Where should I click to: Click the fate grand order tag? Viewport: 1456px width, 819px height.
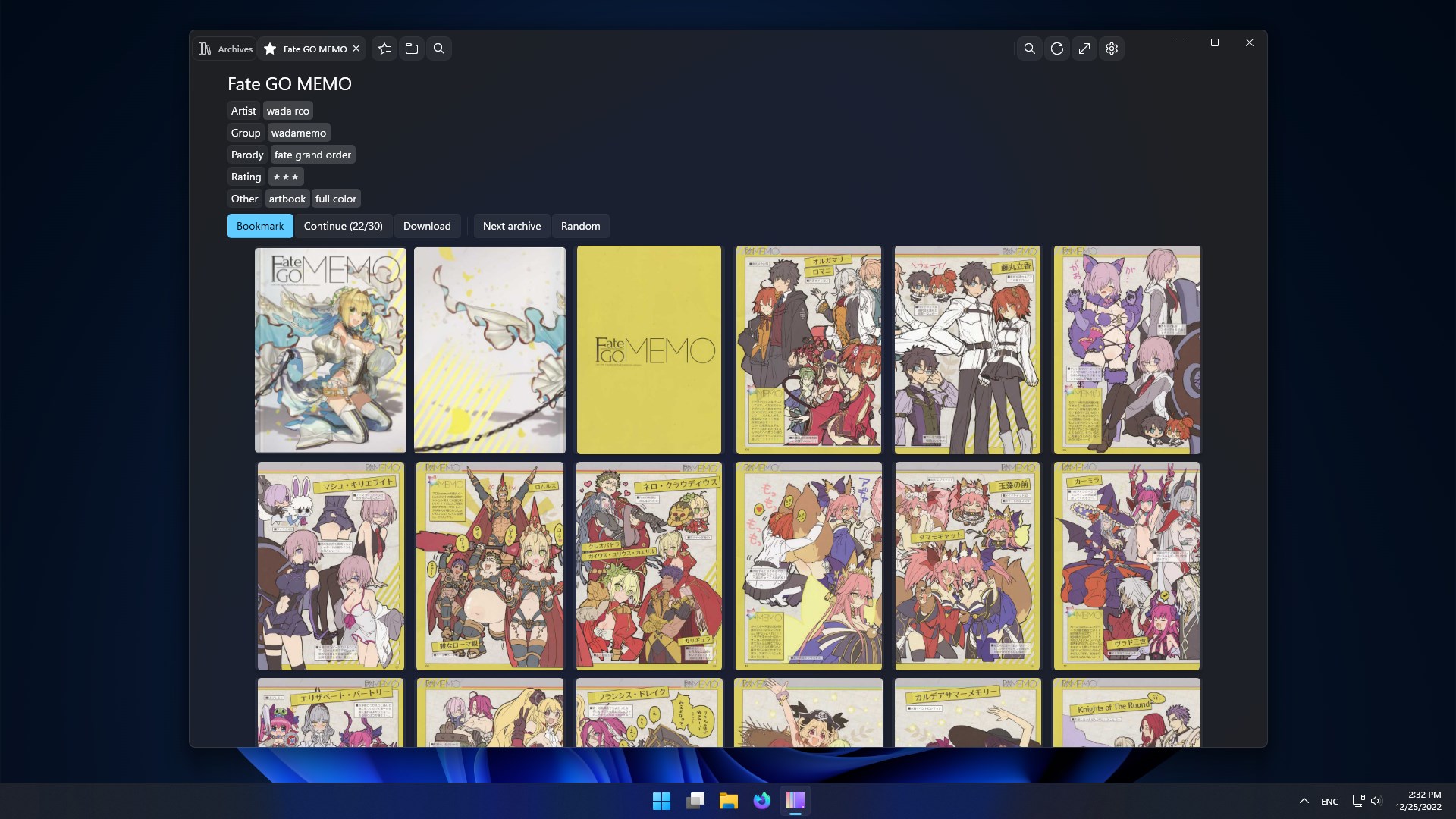(x=312, y=155)
